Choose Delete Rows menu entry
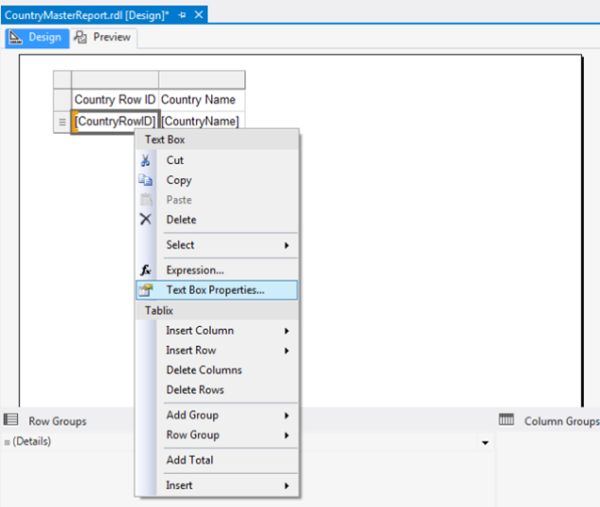 (217, 390)
